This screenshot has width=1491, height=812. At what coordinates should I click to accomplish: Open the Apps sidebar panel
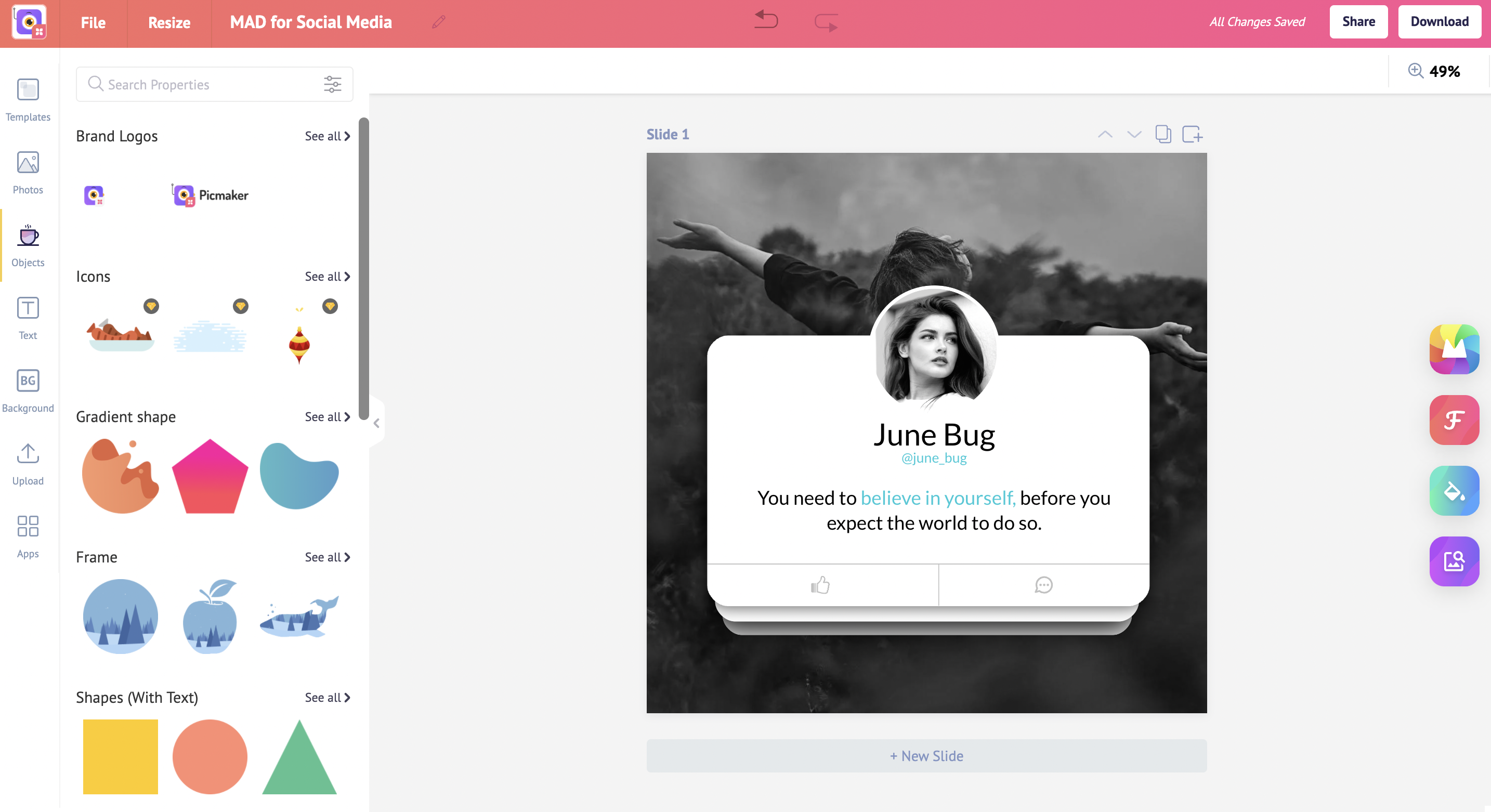pyautogui.click(x=28, y=538)
